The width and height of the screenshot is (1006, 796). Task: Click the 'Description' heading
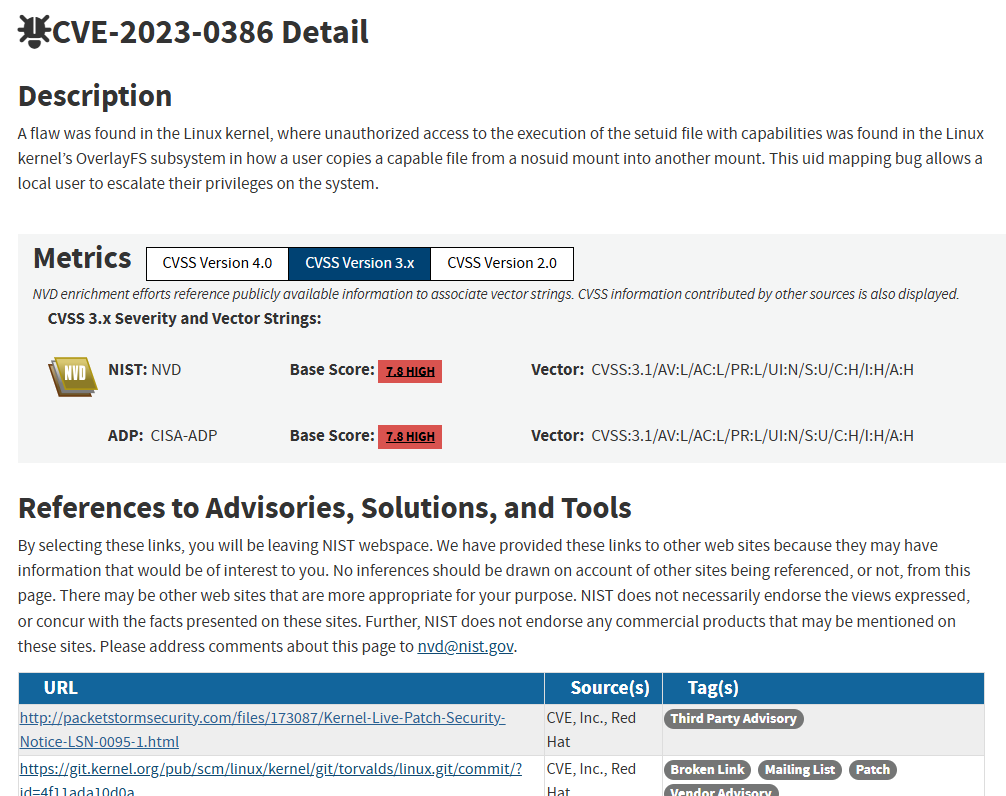pos(95,96)
